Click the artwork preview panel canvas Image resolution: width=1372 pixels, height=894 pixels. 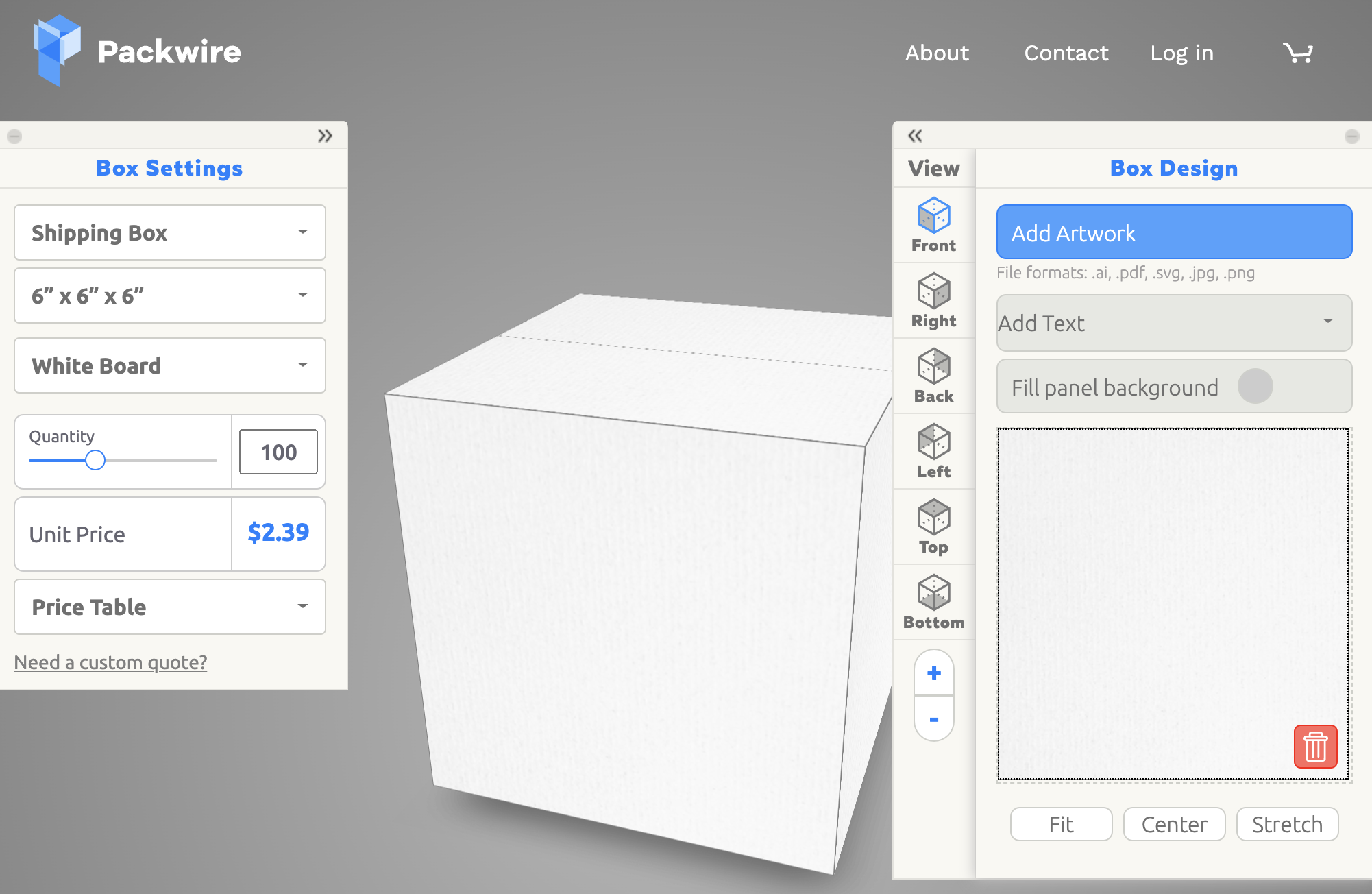[1173, 604]
